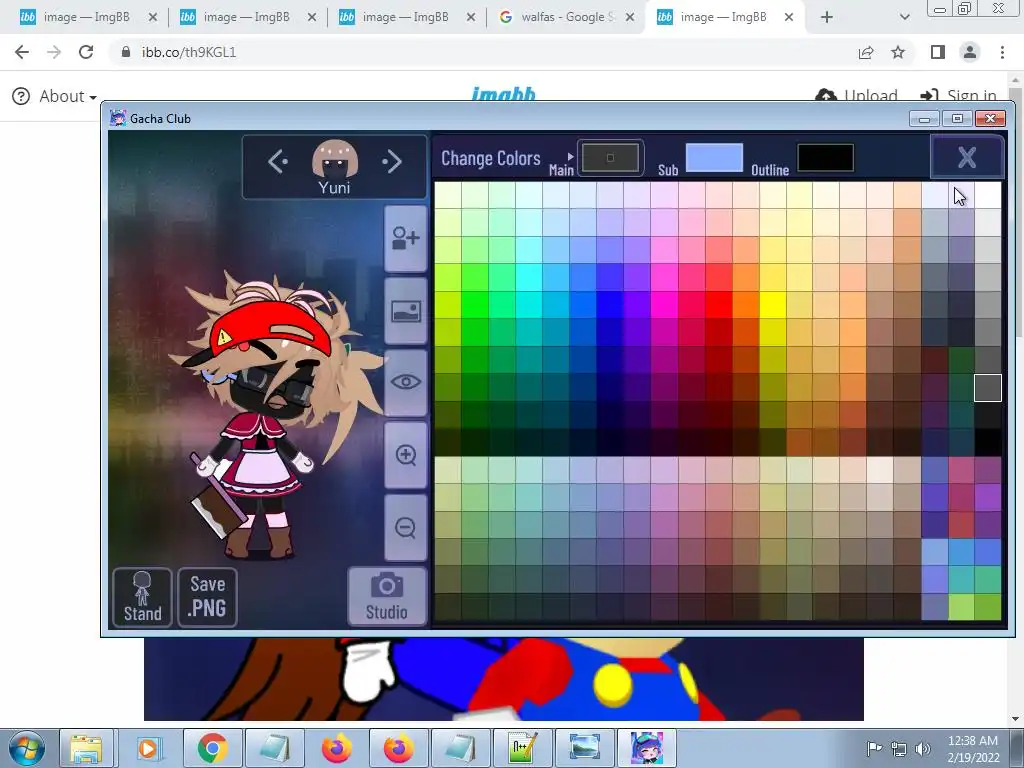
Task: Reload the page
Action: coord(86,52)
